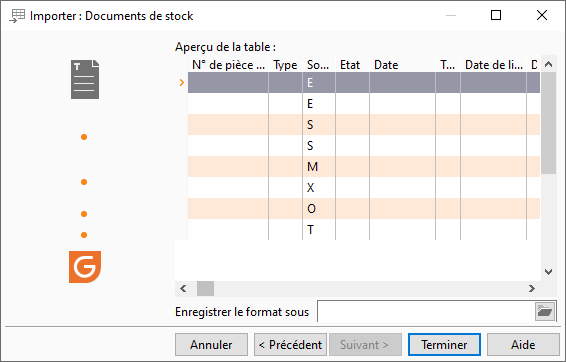Open folder browse icon for format file
The width and height of the screenshot is (566, 362).
tap(545, 311)
